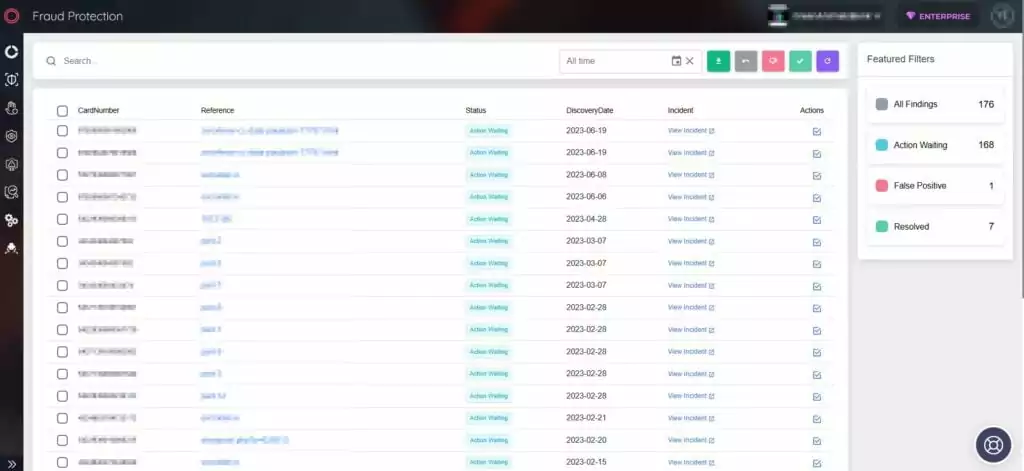Click the action icon for the 2023-06-06 row
This screenshot has height=471, width=1024.
tap(816, 197)
